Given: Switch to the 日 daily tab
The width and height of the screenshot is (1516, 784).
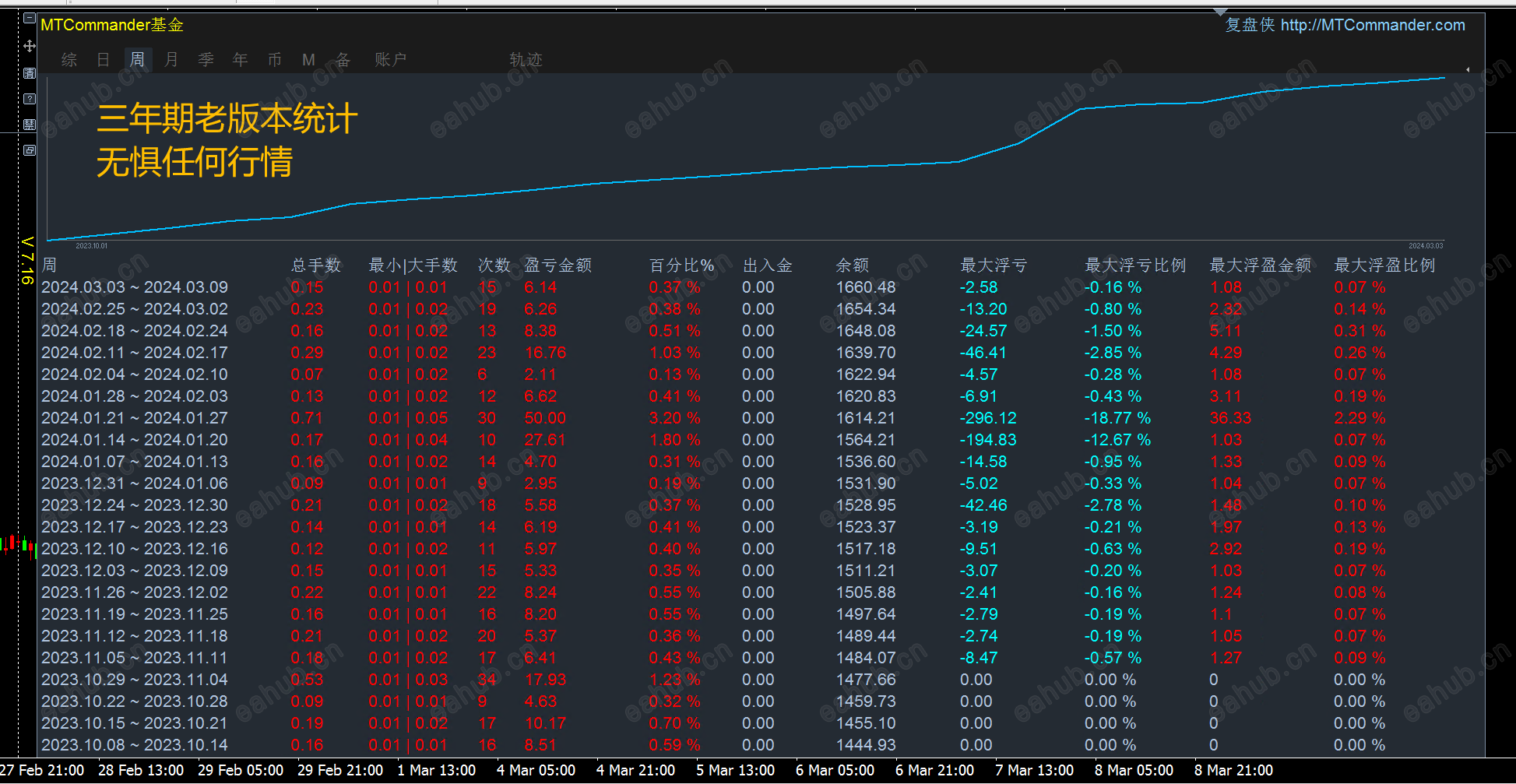Looking at the screenshot, I should [x=103, y=60].
